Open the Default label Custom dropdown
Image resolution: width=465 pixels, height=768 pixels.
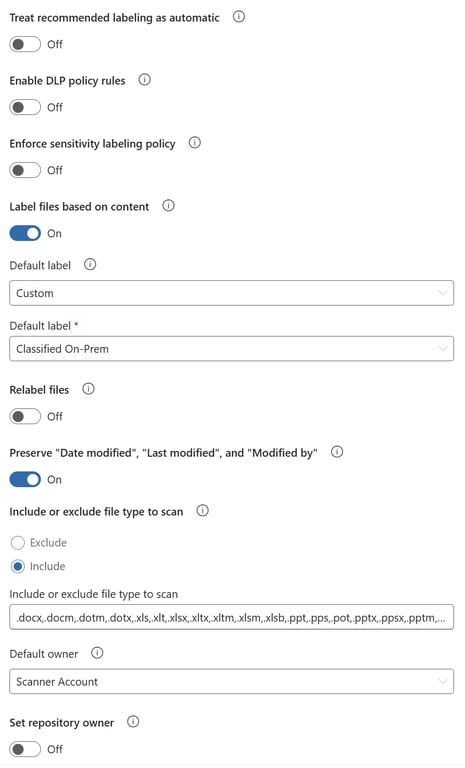[x=231, y=293]
